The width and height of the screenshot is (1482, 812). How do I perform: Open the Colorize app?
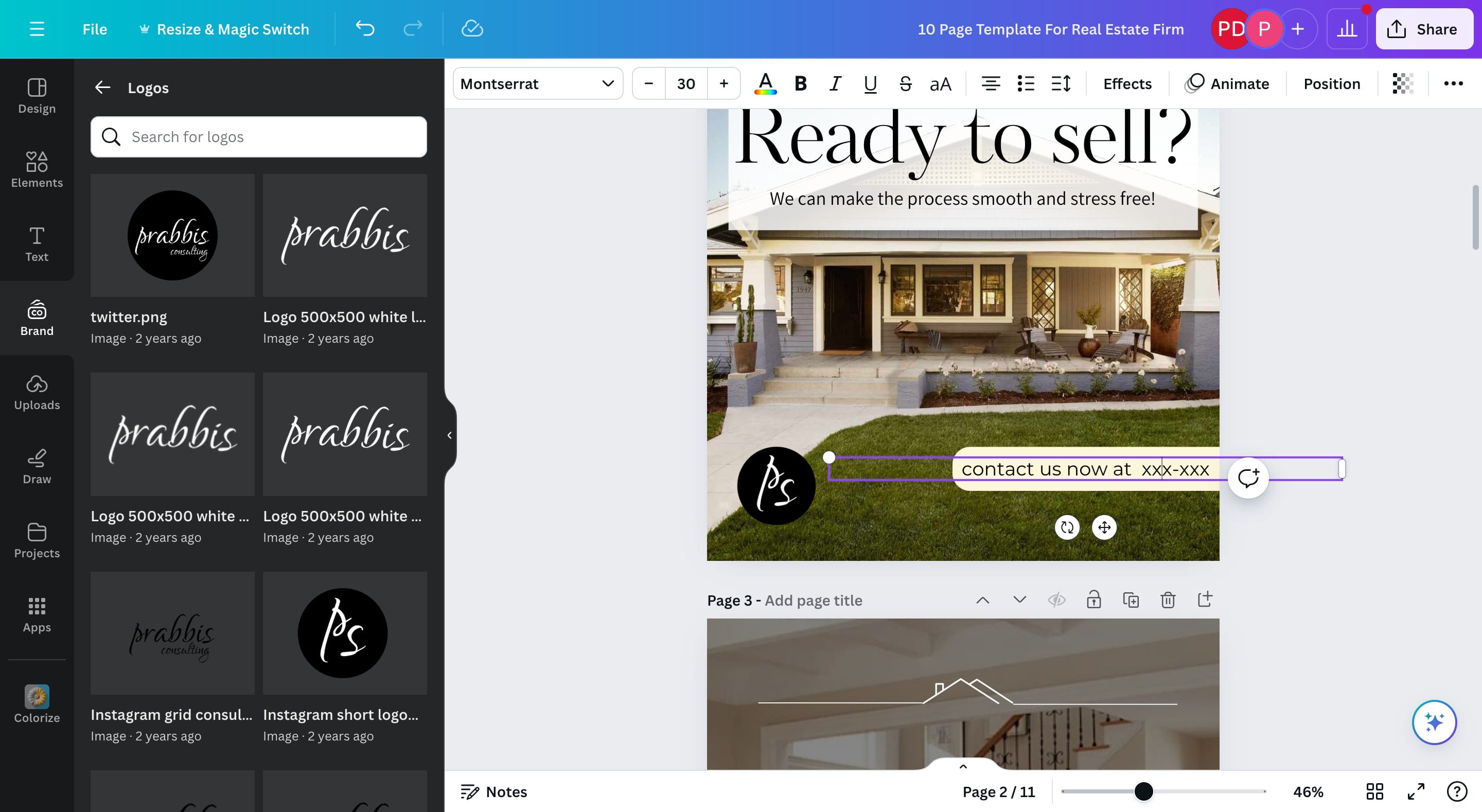[37, 704]
